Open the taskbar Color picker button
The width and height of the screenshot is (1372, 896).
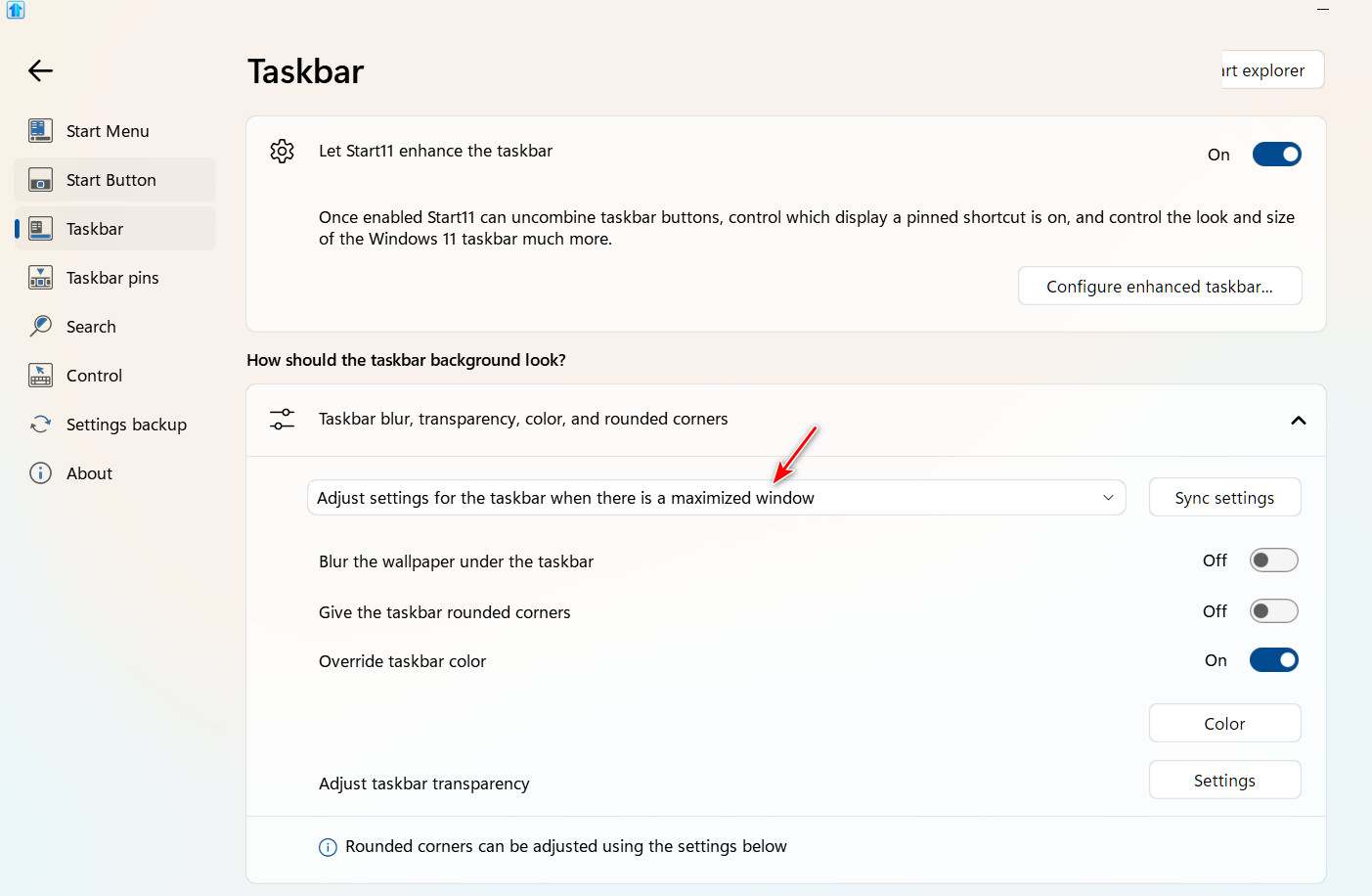tap(1224, 724)
